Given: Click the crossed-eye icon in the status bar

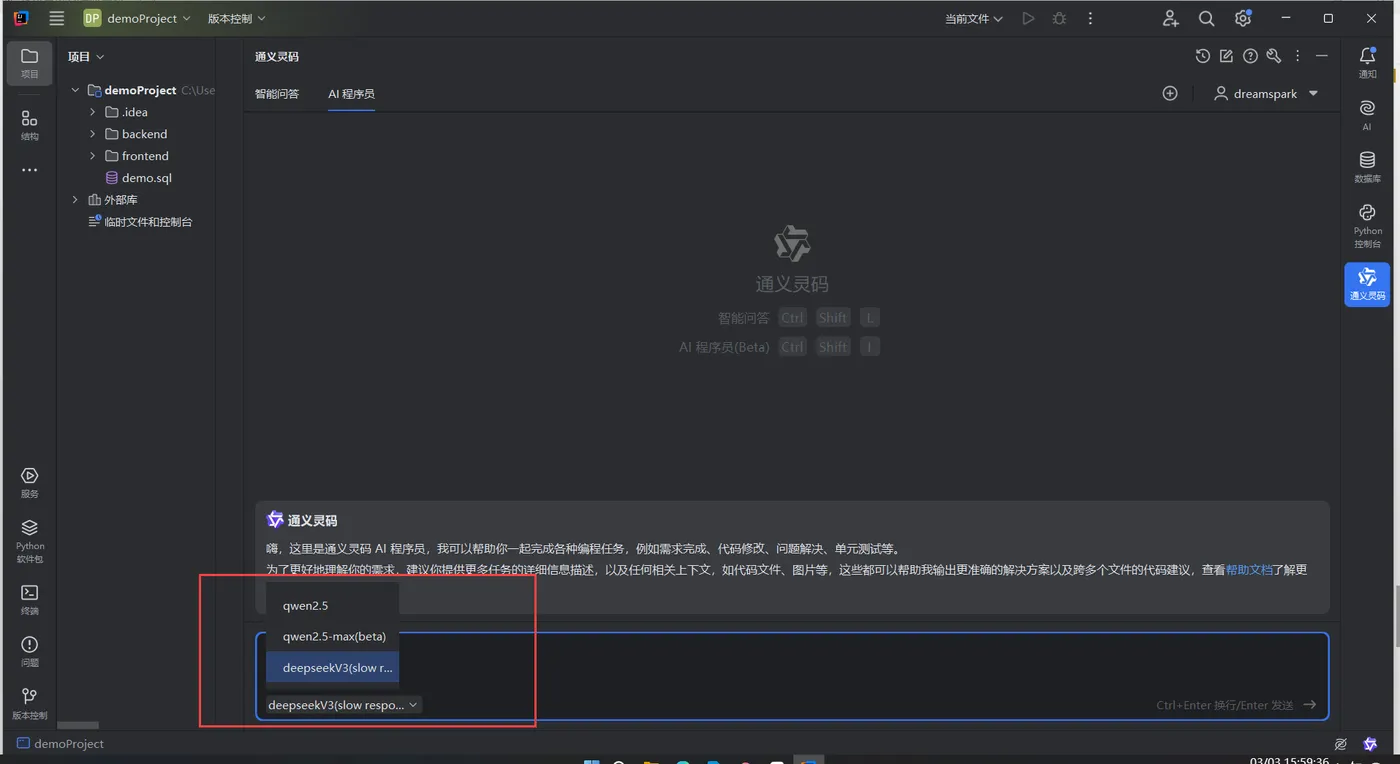Looking at the screenshot, I should (1341, 744).
